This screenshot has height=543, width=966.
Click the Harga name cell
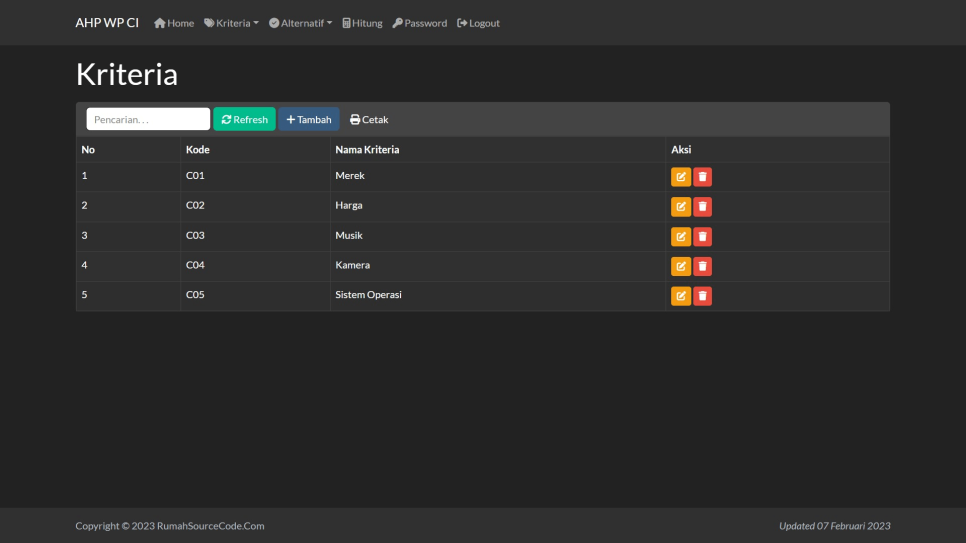(498, 206)
